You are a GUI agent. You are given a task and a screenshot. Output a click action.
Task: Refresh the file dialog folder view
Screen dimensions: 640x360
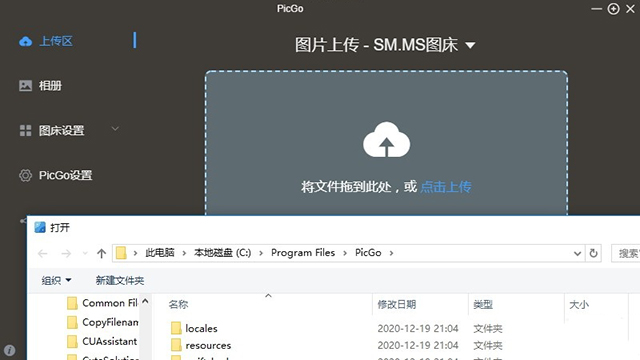pos(593,253)
